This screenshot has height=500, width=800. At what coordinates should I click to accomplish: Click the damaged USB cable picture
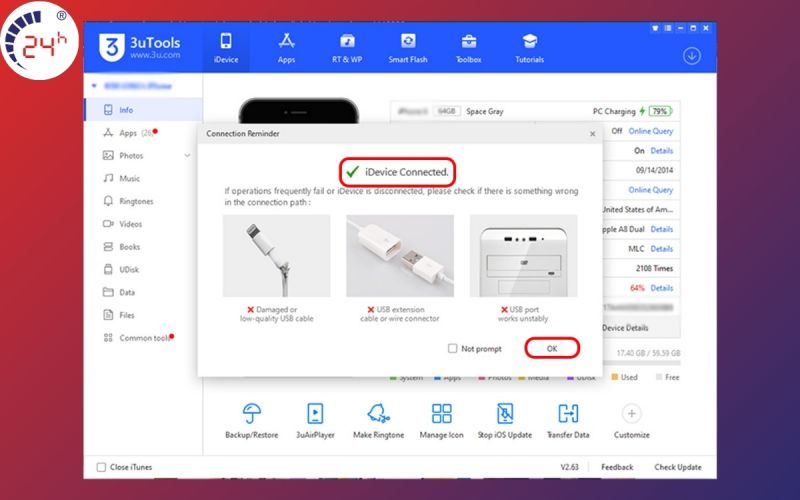coord(277,256)
